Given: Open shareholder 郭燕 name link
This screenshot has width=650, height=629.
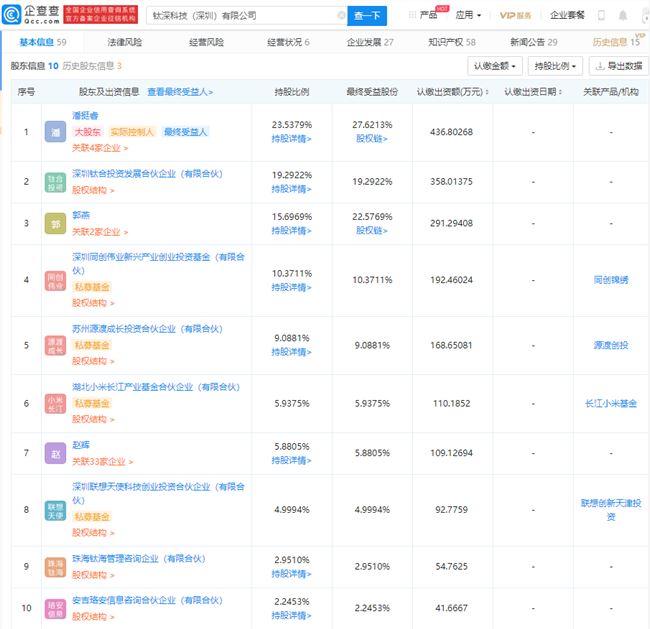Looking at the screenshot, I should click(x=81, y=215).
